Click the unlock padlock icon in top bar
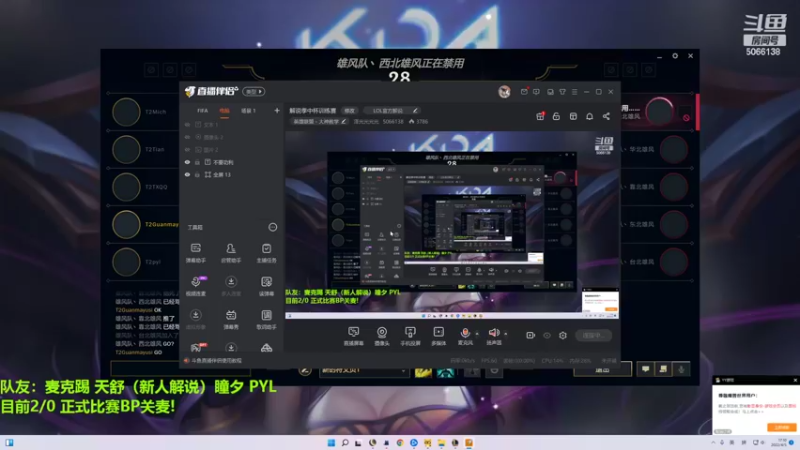 point(556,116)
